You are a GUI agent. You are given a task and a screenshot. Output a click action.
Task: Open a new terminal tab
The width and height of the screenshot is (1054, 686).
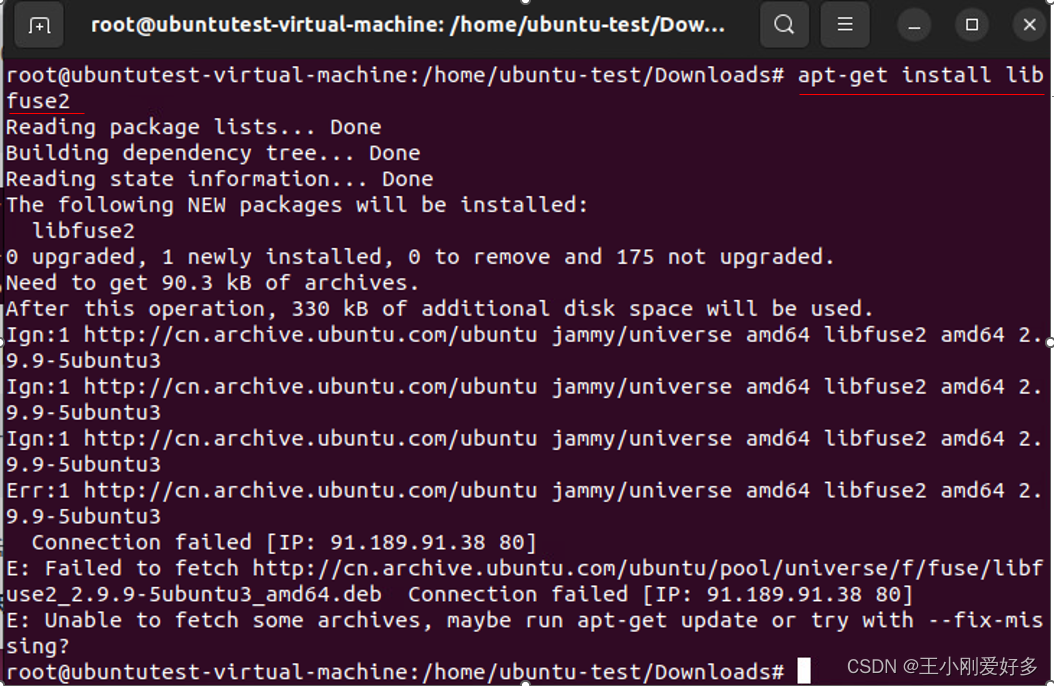39,26
